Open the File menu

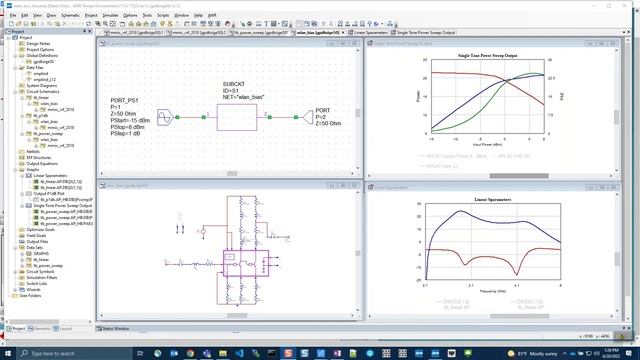[x=13, y=15]
